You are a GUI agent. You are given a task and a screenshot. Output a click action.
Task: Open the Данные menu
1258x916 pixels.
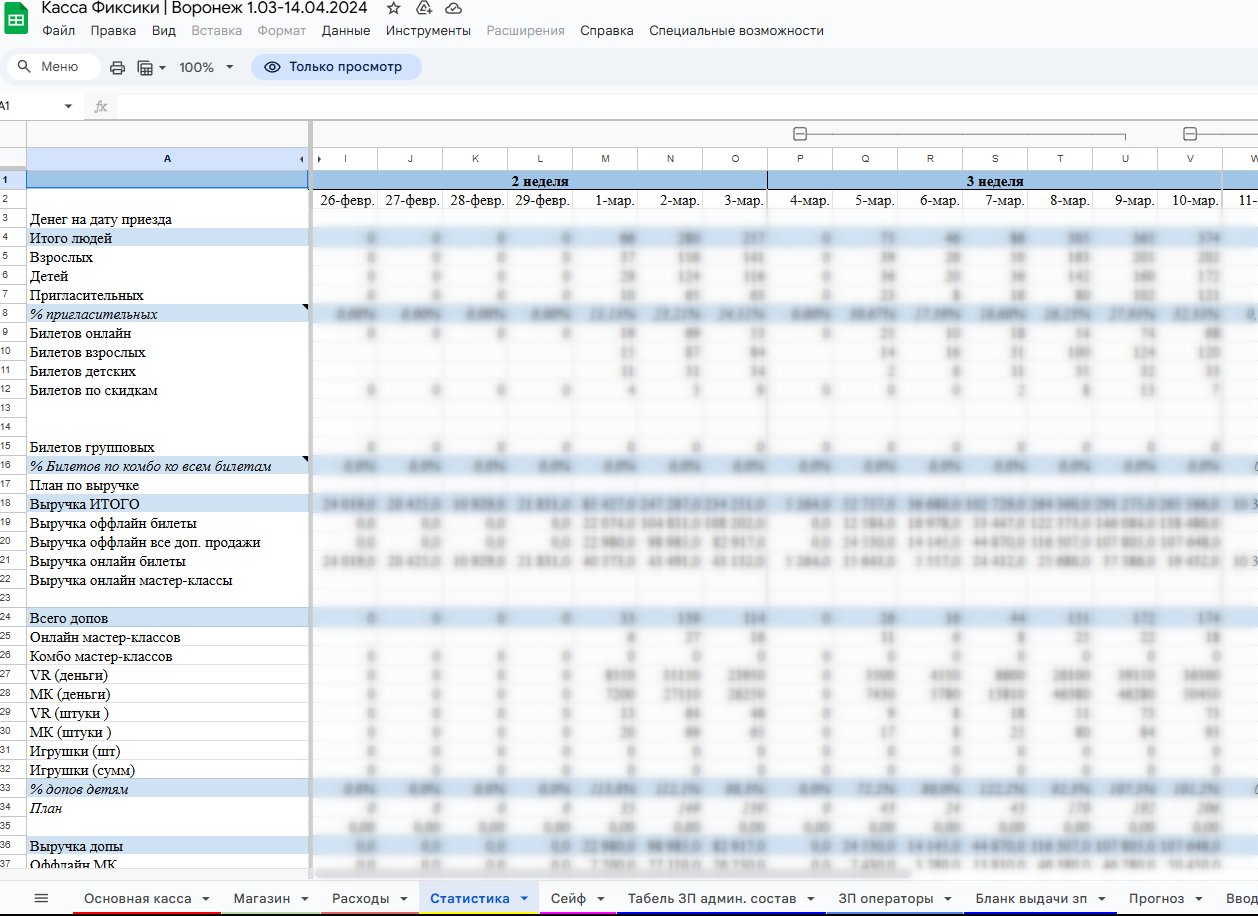point(346,31)
